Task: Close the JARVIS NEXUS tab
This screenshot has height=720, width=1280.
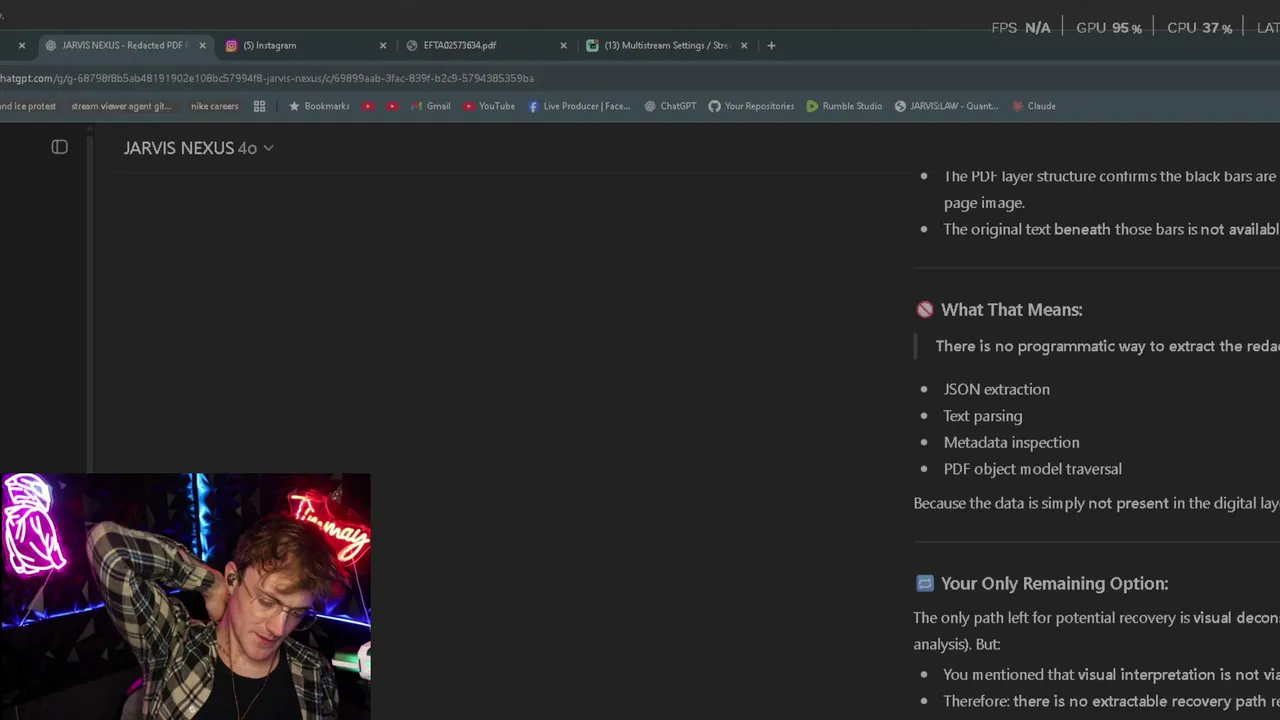Action: tap(202, 45)
